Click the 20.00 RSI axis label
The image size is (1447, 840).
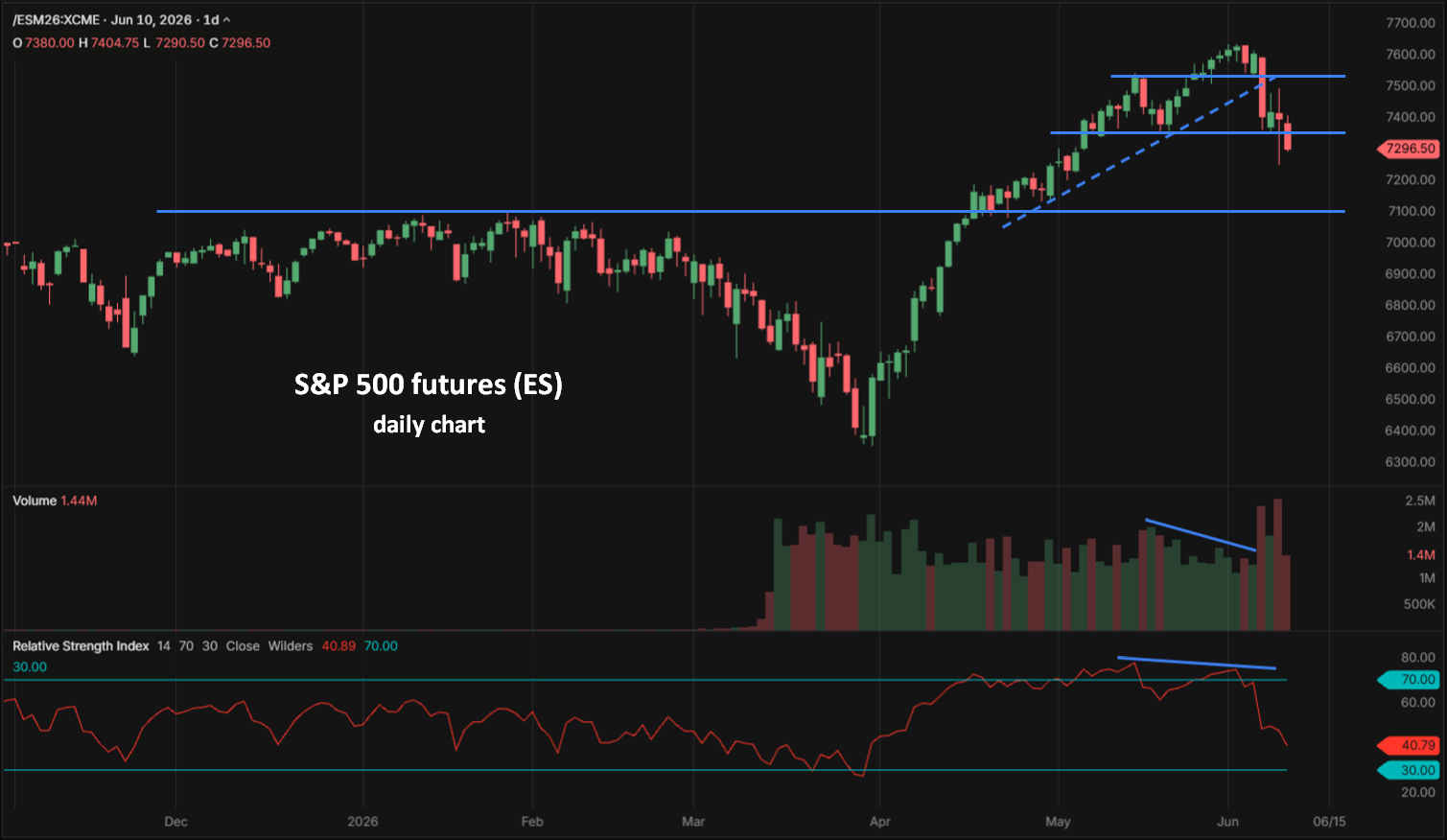[1418, 793]
